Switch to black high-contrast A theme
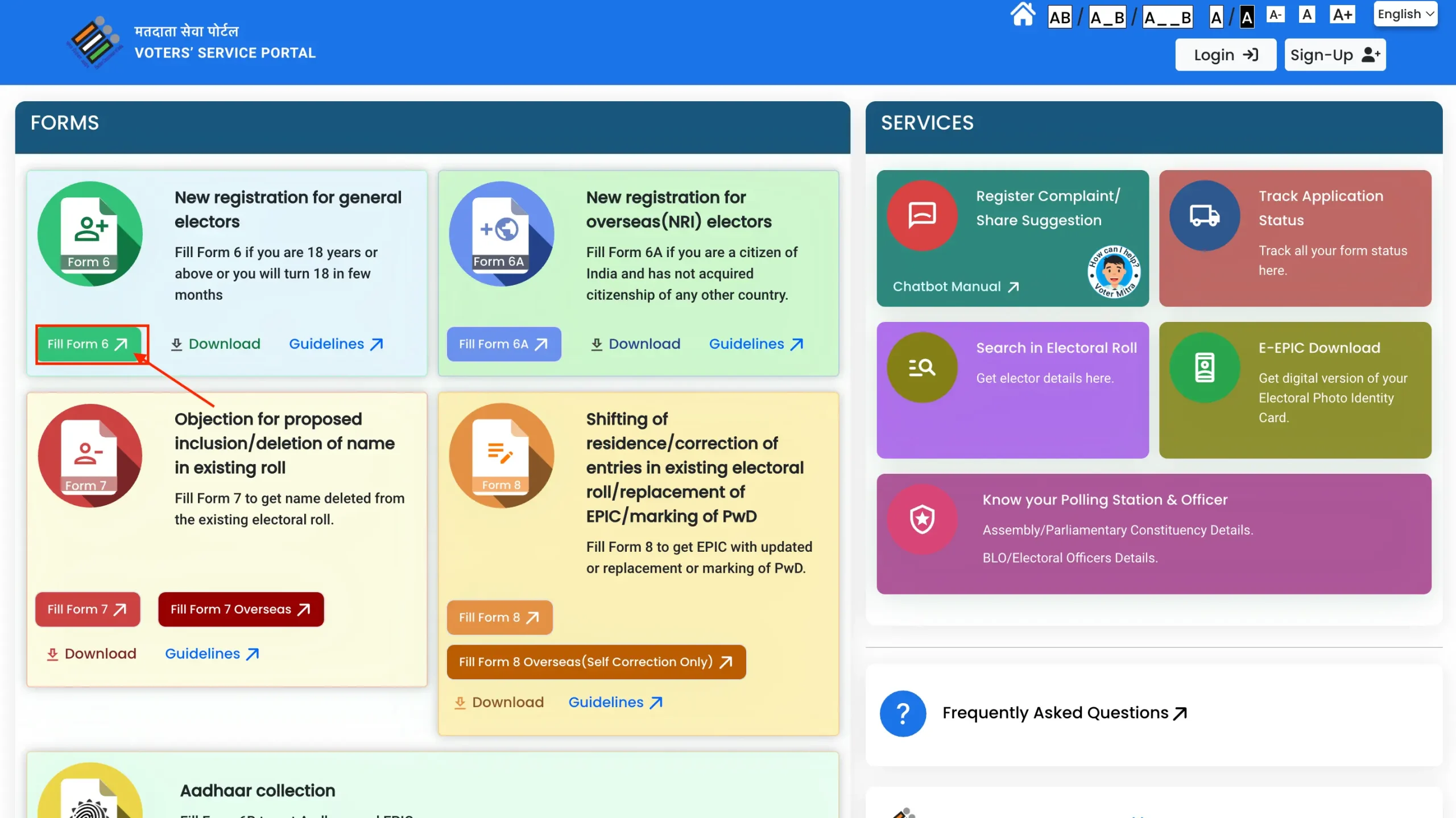 coord(1247,18)
